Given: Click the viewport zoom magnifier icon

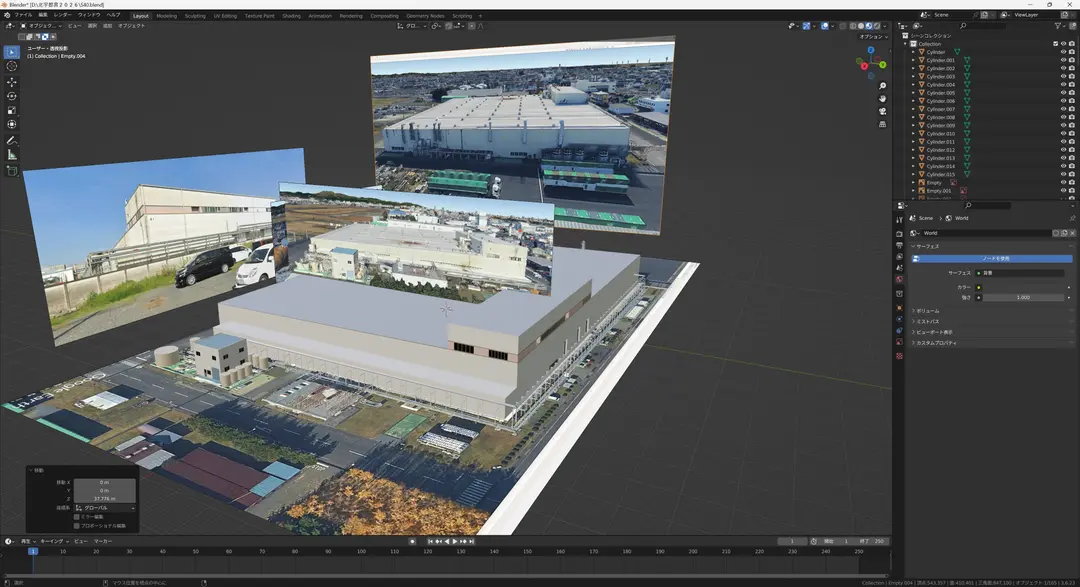Looking at the screenshot, I should 882,86.
